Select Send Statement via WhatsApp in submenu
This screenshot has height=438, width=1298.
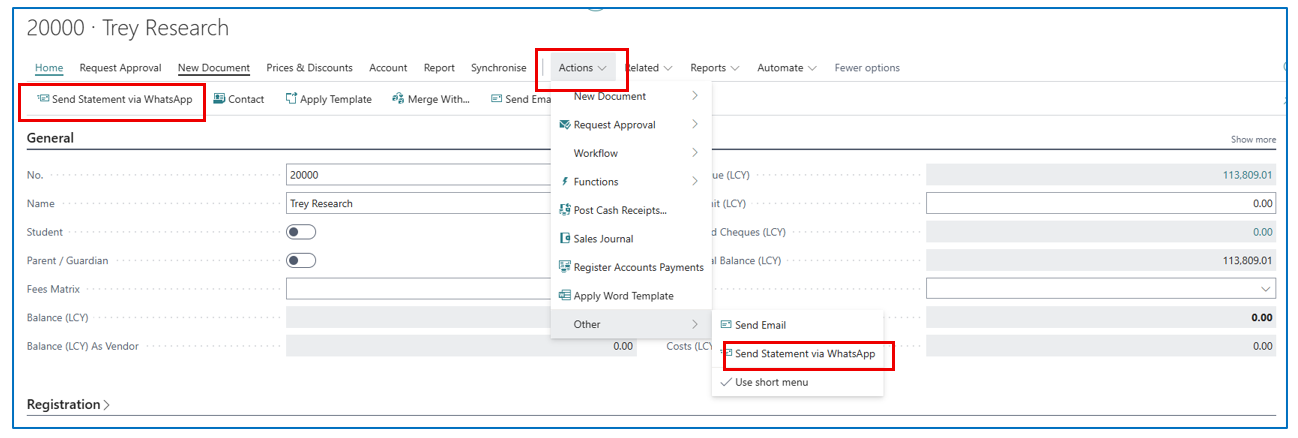[x=804, y=354]
